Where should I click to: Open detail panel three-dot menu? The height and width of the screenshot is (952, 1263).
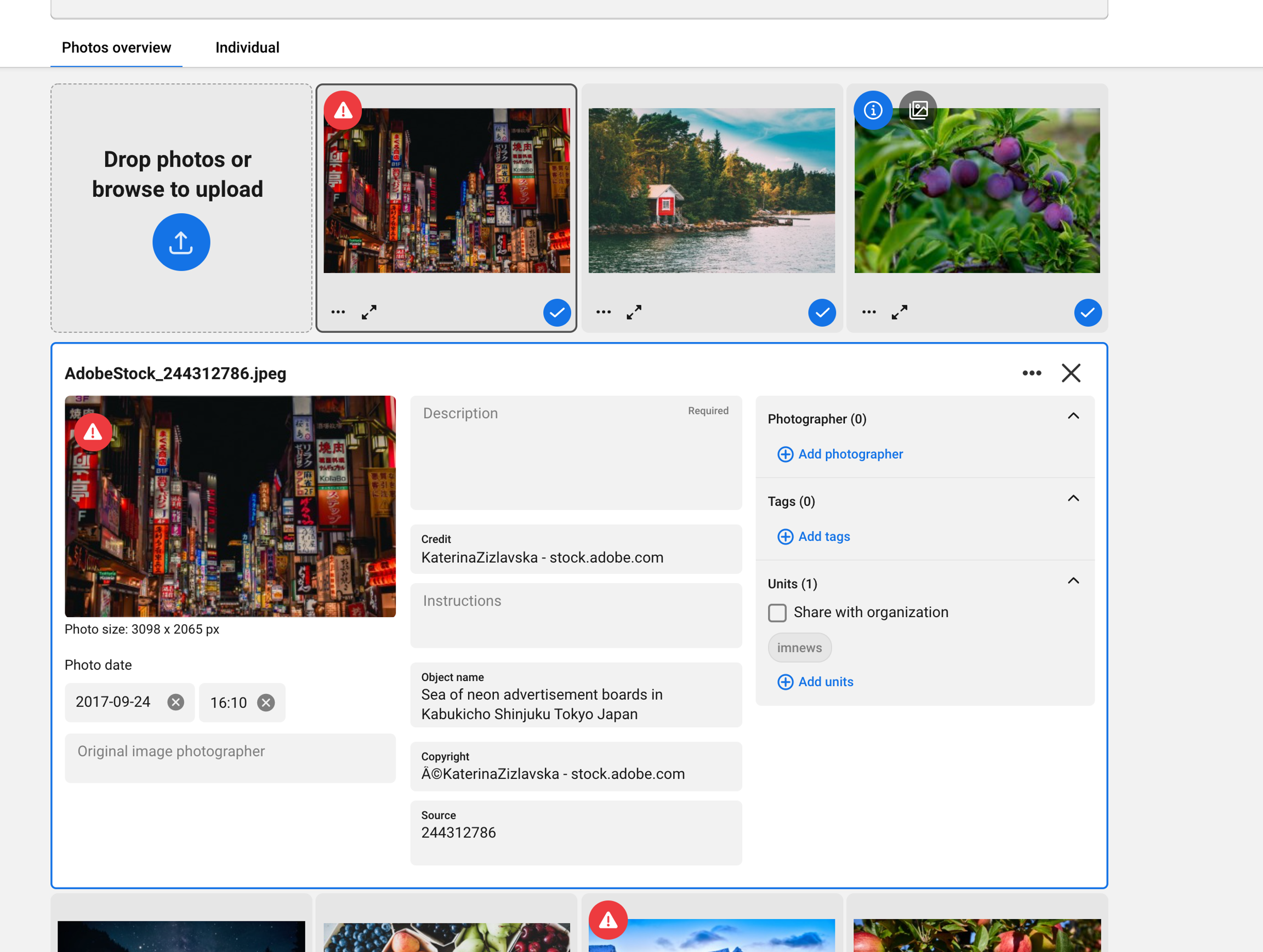(1031, 373)
